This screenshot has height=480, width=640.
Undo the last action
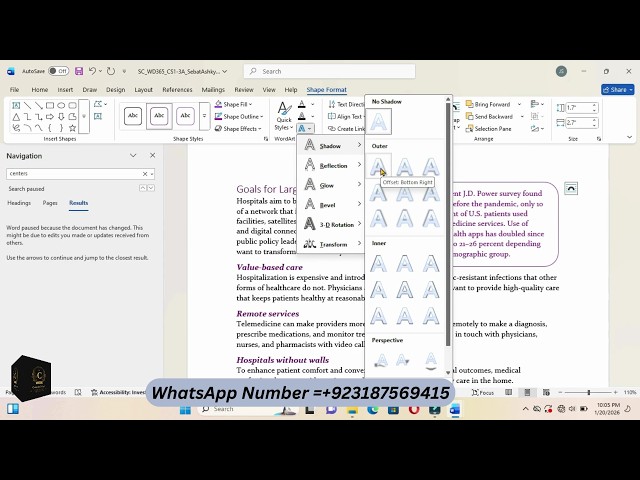92,71
